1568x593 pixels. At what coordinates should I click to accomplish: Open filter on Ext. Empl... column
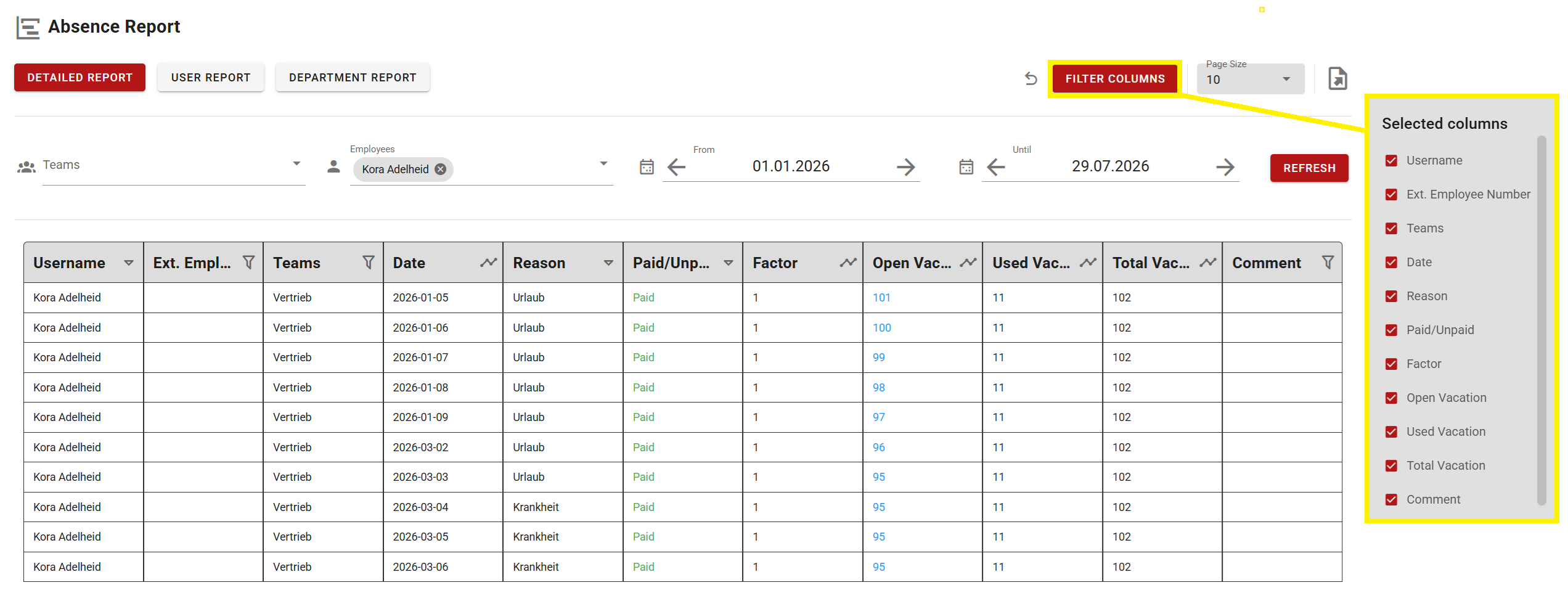point(248,263)
